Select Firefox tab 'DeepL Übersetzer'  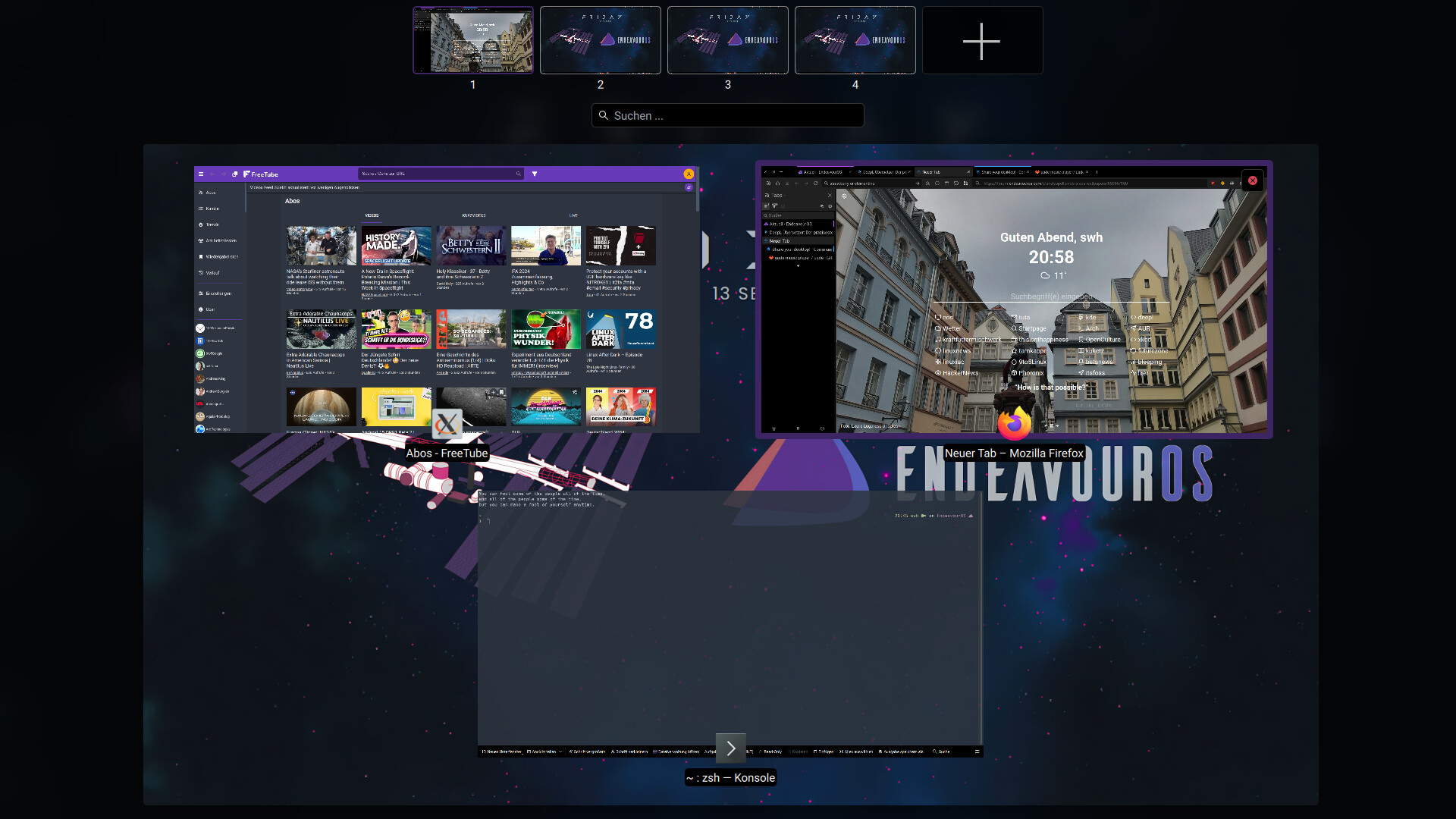[x=883, y=172]
